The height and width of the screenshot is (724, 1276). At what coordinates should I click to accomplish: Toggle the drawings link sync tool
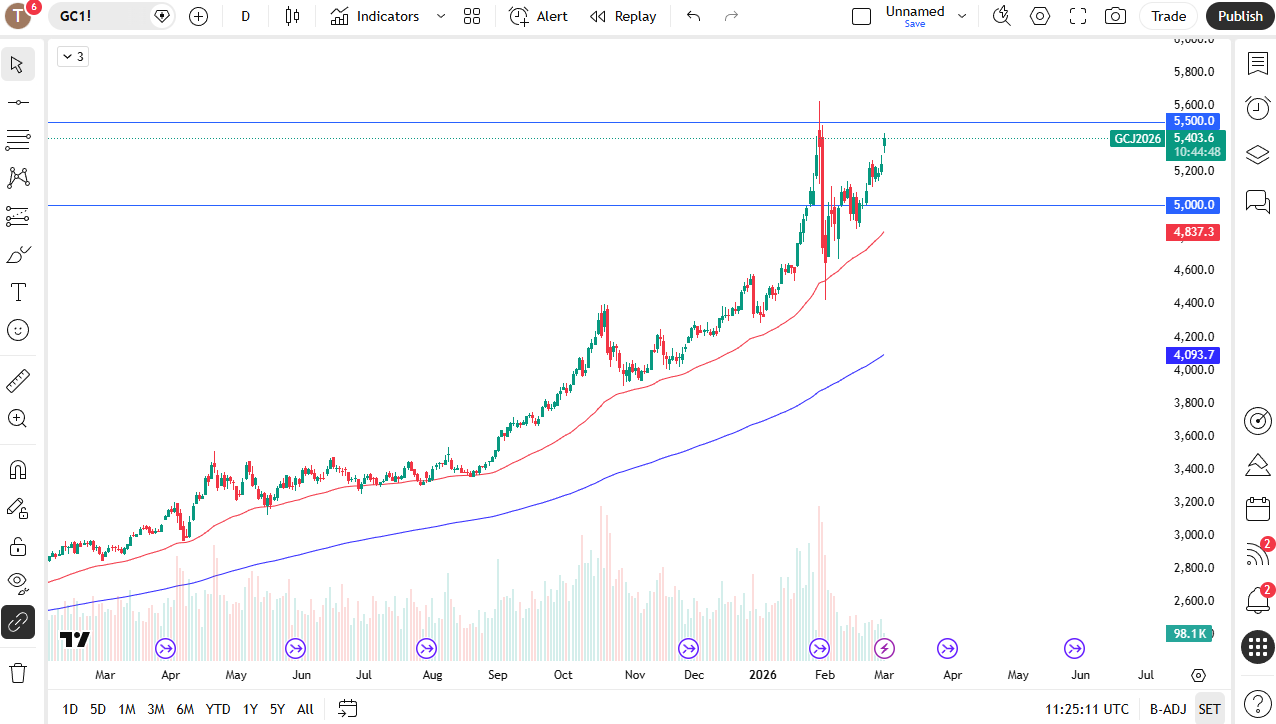pos(17,622)
